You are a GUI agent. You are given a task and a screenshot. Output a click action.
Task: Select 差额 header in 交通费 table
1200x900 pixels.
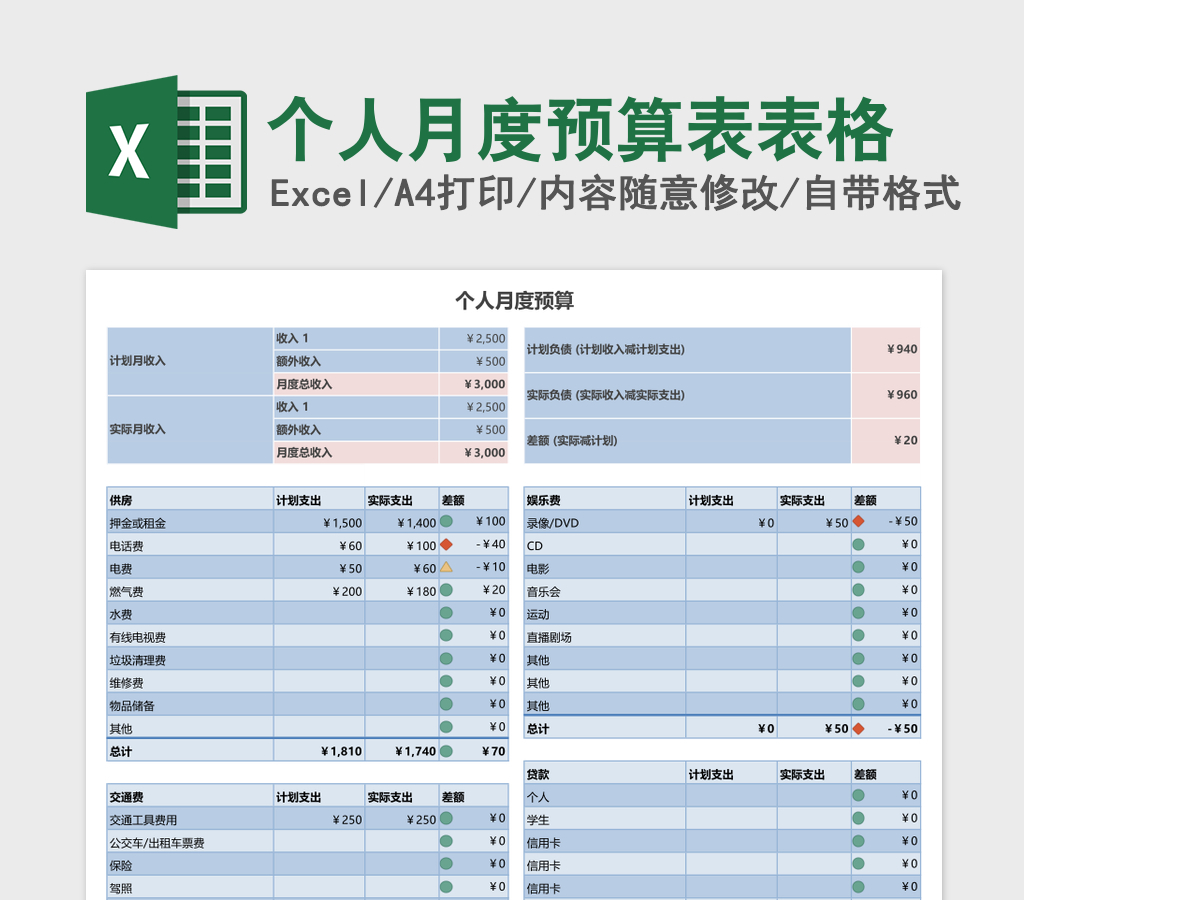point(474,796)
